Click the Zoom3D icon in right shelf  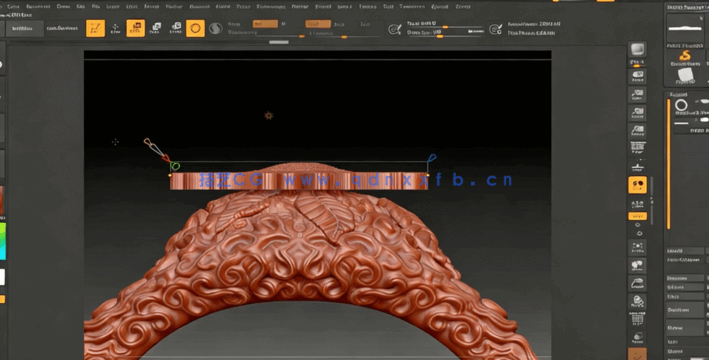click(x=638, y=283)
